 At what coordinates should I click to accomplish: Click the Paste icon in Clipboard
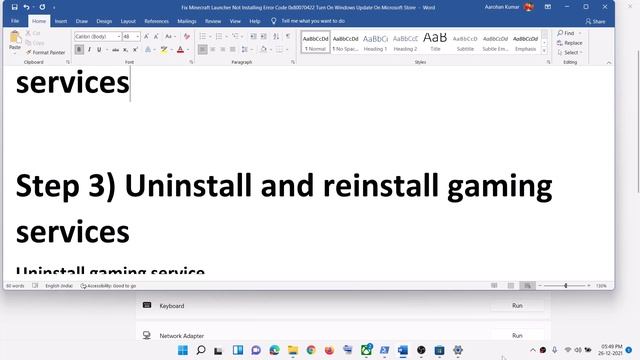tap(15, 38)
